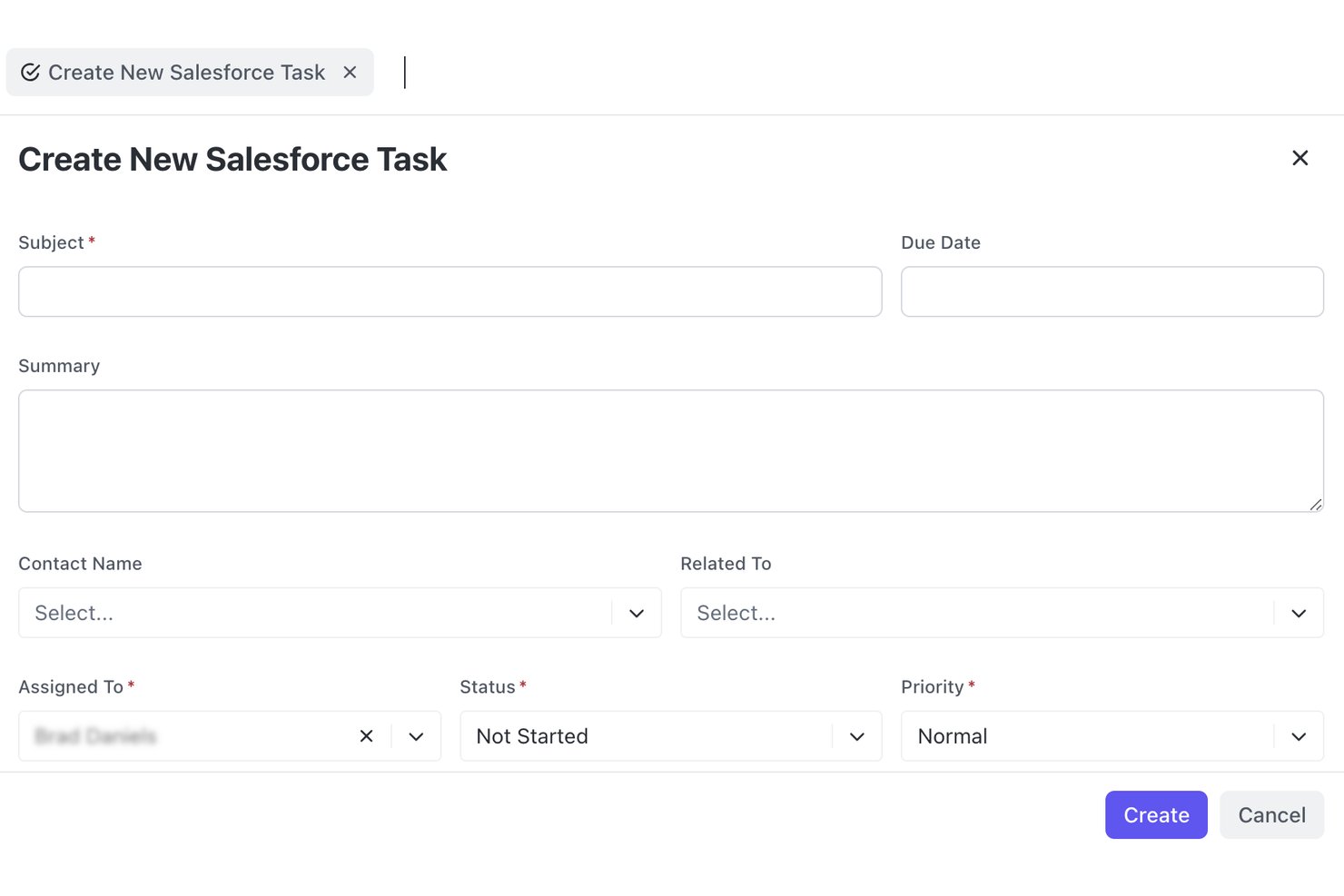Screen dimensions: 1344x896
Task: Expand the Status chevron arrow
Action: (x=857, y=736)
